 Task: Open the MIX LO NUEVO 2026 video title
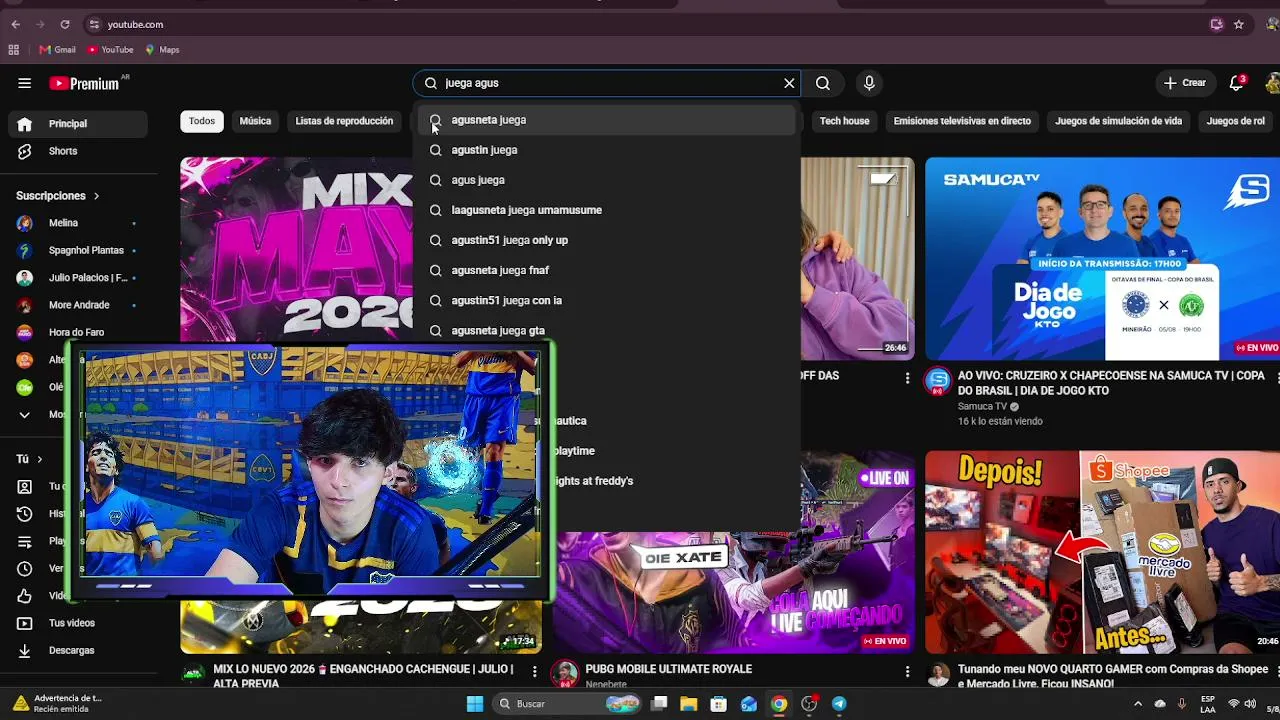coord(363,676)
